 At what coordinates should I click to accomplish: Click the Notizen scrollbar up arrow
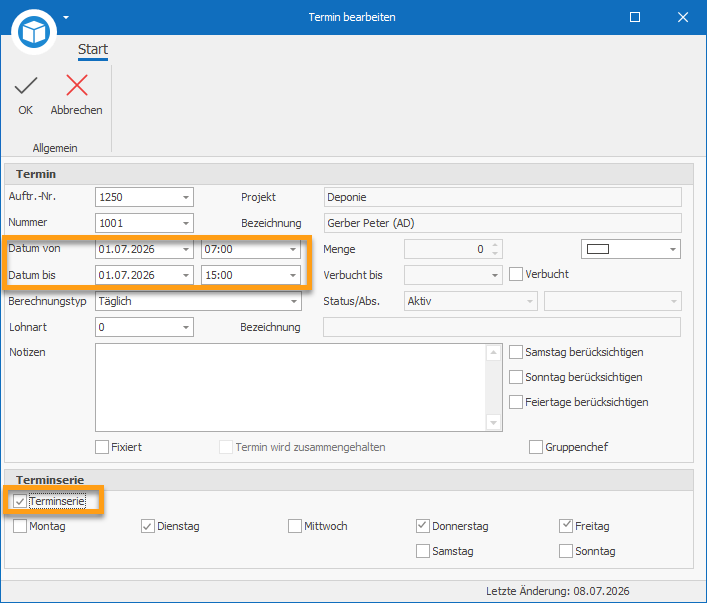pos(493,352)
